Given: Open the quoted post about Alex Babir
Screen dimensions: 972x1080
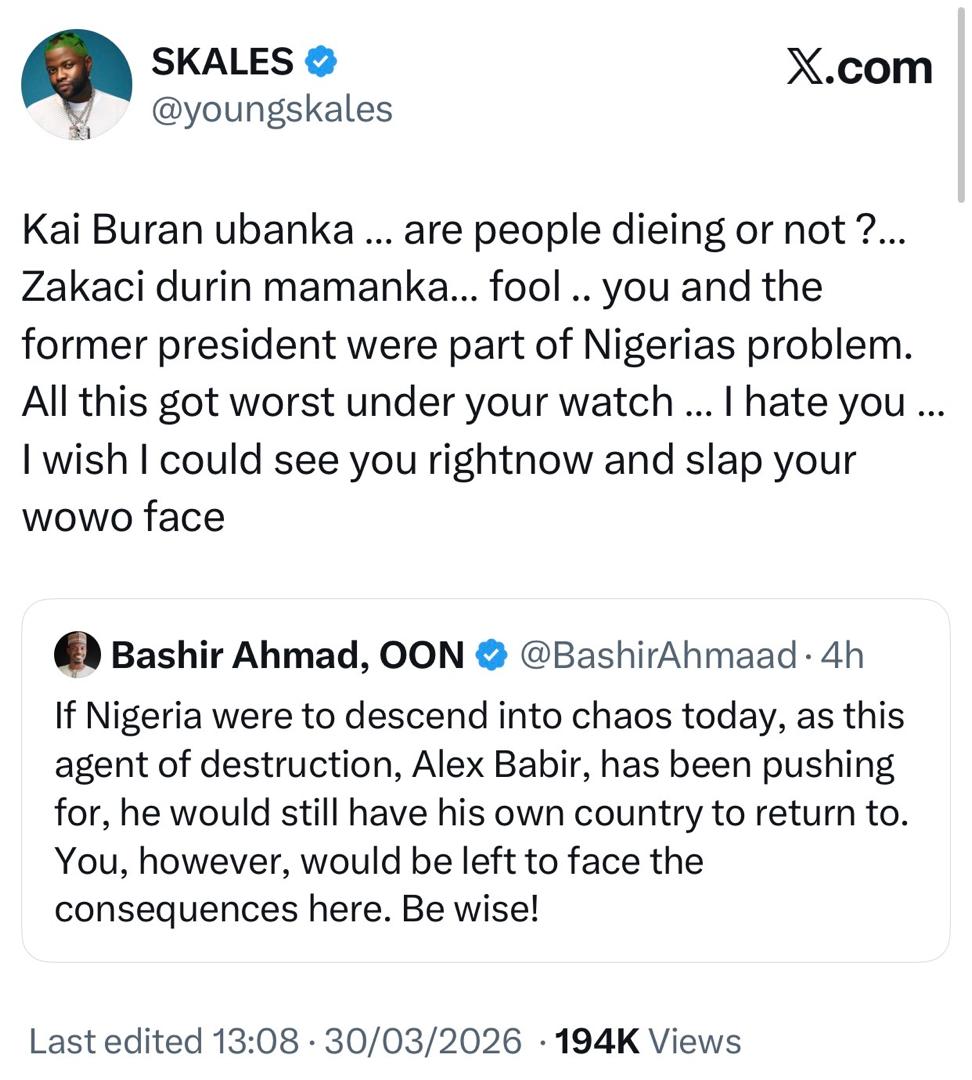Looking at the screenshot, I should coord(485,790).
